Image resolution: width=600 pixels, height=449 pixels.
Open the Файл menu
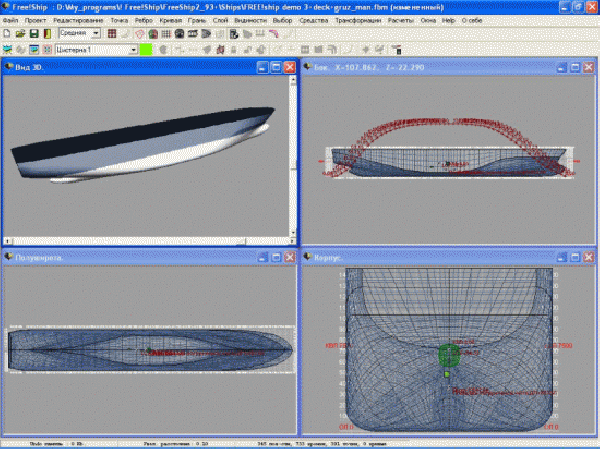[10, 20]
